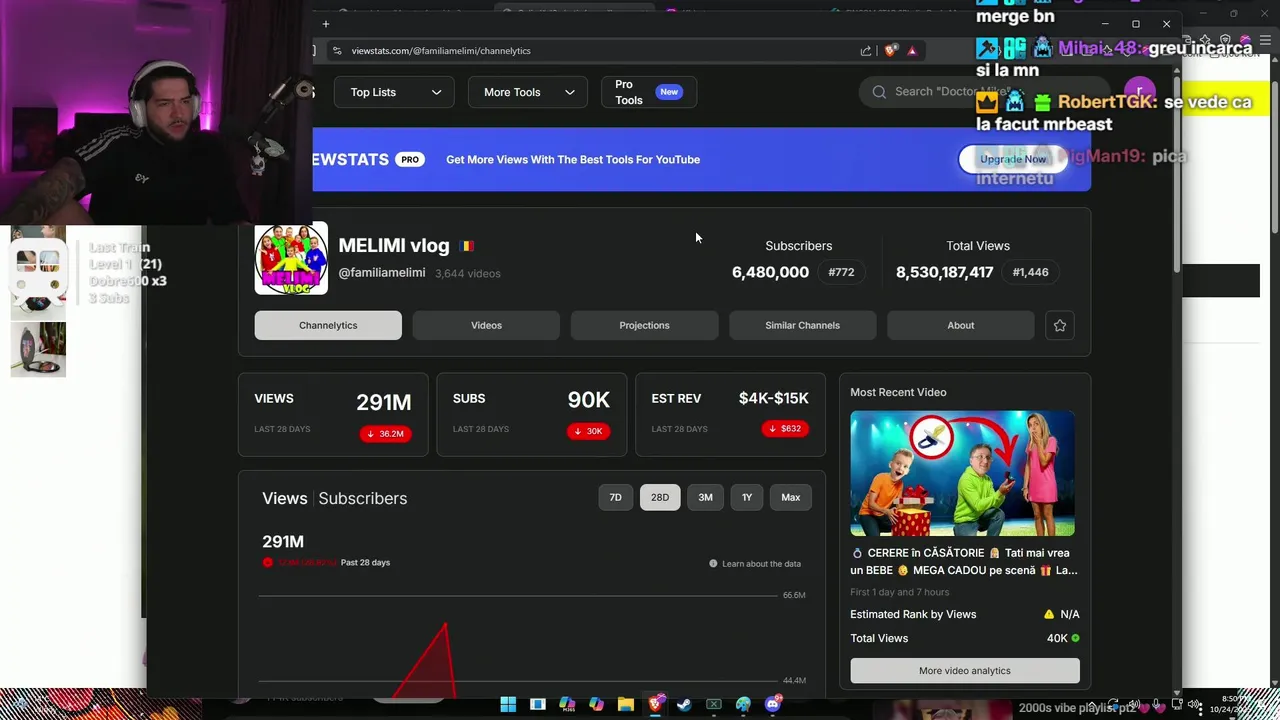The height and width of the screenshot is (720, 1280).
Task: Expand the More Tools dropdown
Action: coord(528,92)
